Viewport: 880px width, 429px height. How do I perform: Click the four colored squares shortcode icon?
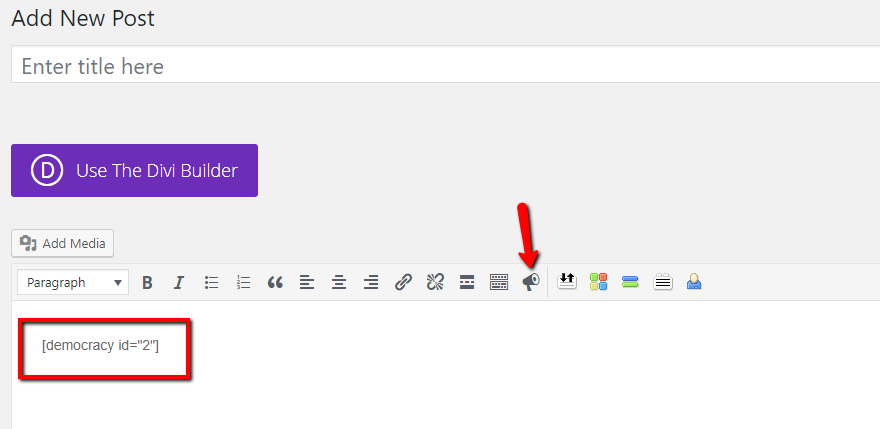[598, 281]
